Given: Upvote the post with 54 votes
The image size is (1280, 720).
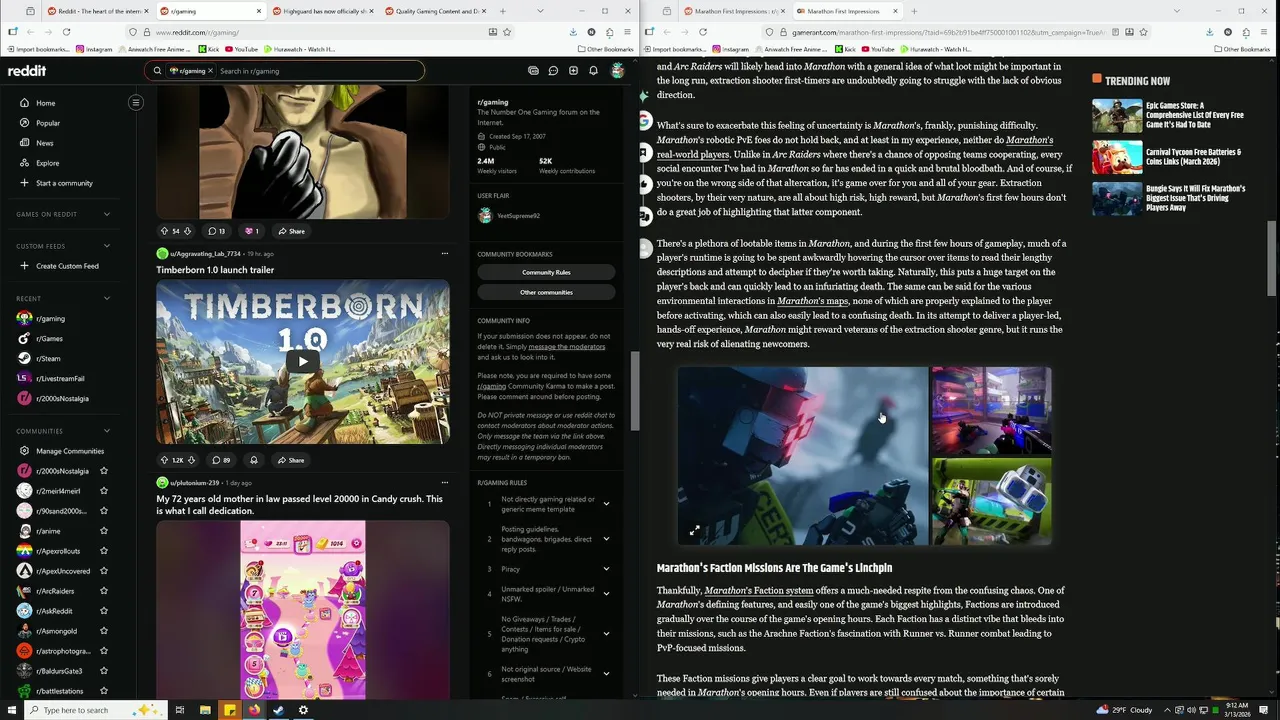Looking at the screenshot, I should [x=164, y=231].
